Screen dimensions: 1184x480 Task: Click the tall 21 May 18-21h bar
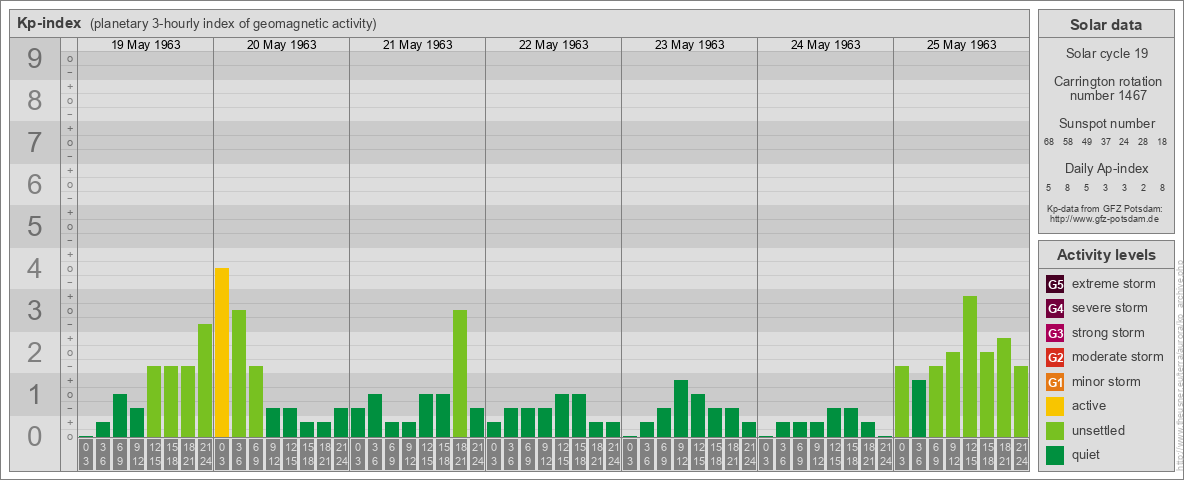click(460, 374)
